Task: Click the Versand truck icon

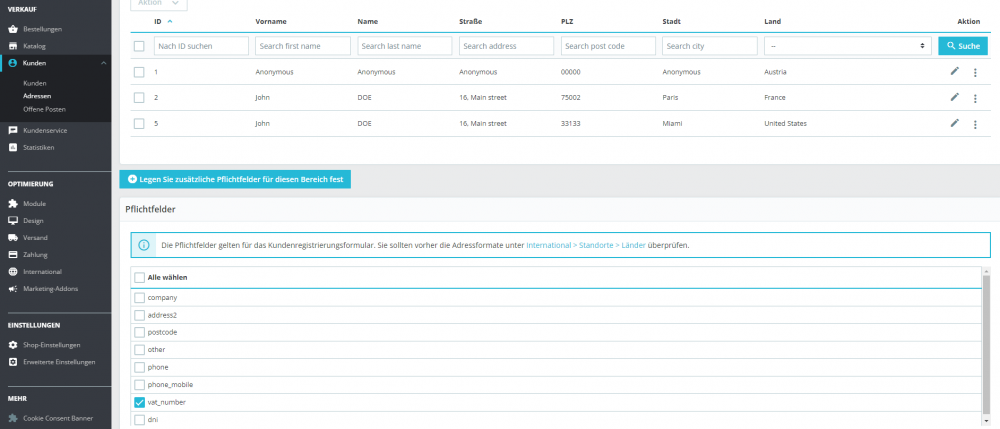Action: pos(12,238)
